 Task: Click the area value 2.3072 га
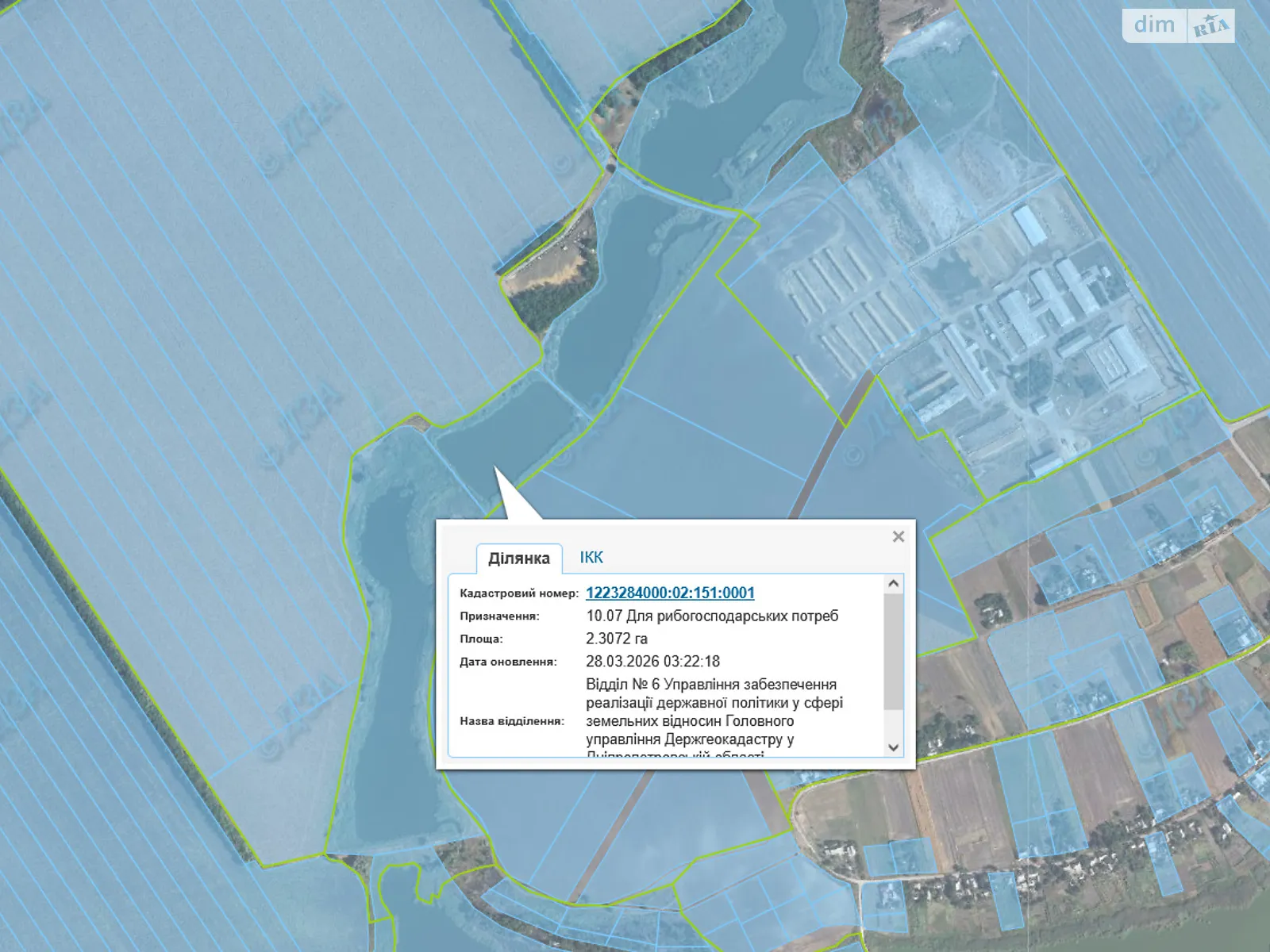click(617, 639)
